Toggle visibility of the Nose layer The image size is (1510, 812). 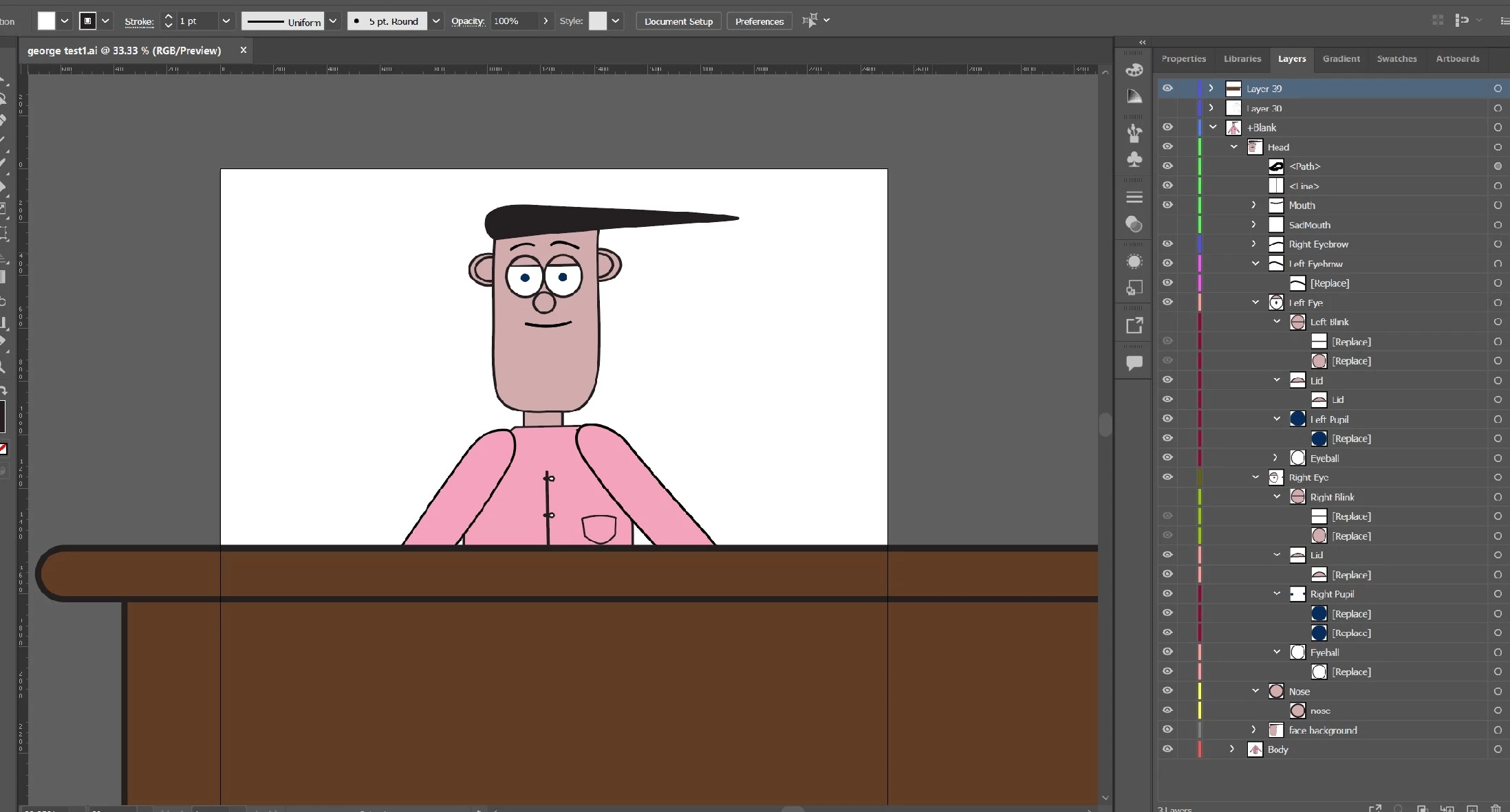coord(1167,690)
